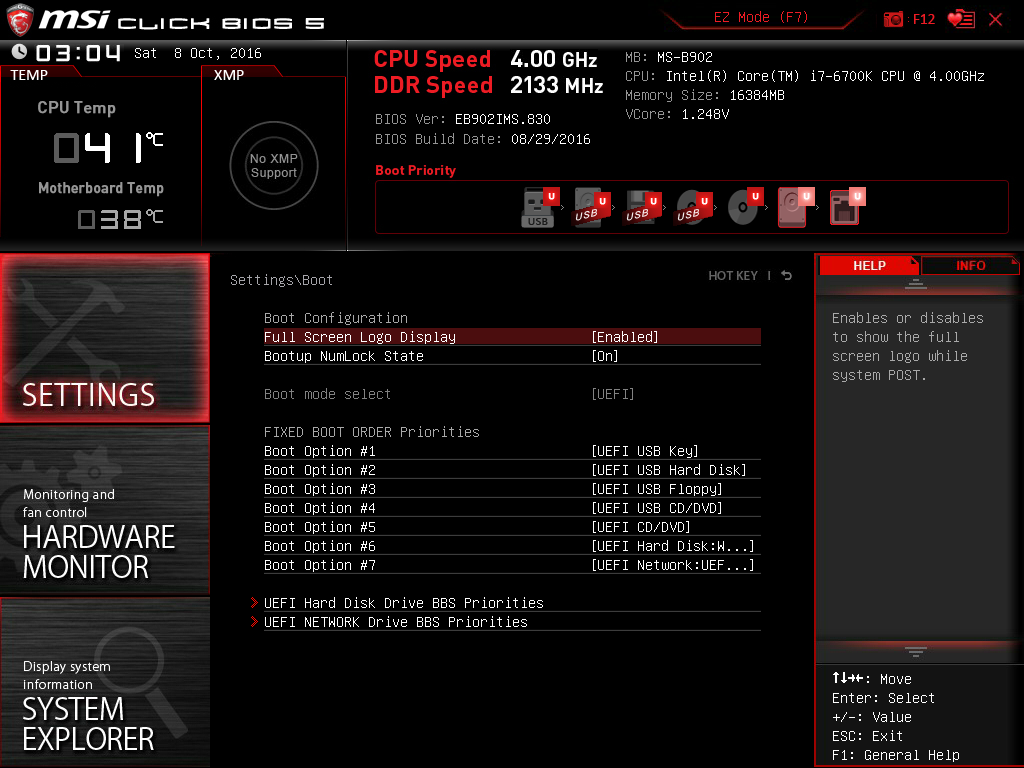This screenshot has width=1024, height=768.
Task: Select the CD/DVD disc boot priority icon
Action: [x=745, y=207]
